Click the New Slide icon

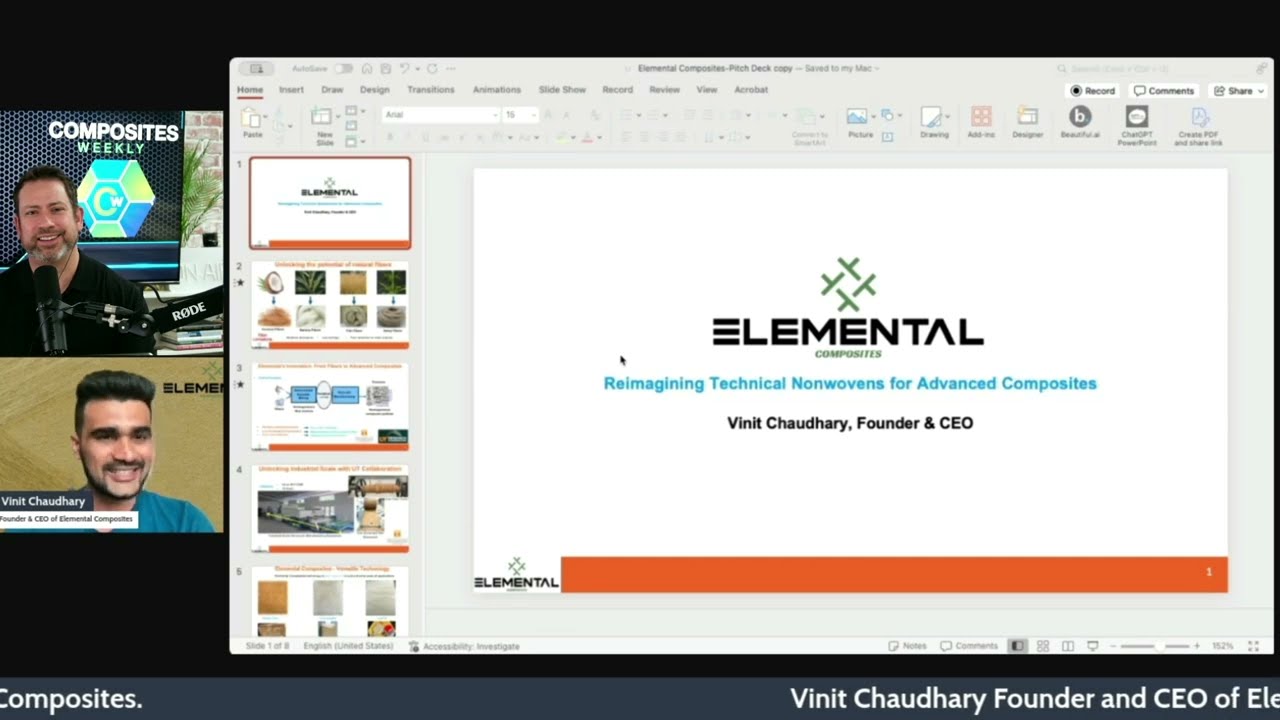(321, 116)
